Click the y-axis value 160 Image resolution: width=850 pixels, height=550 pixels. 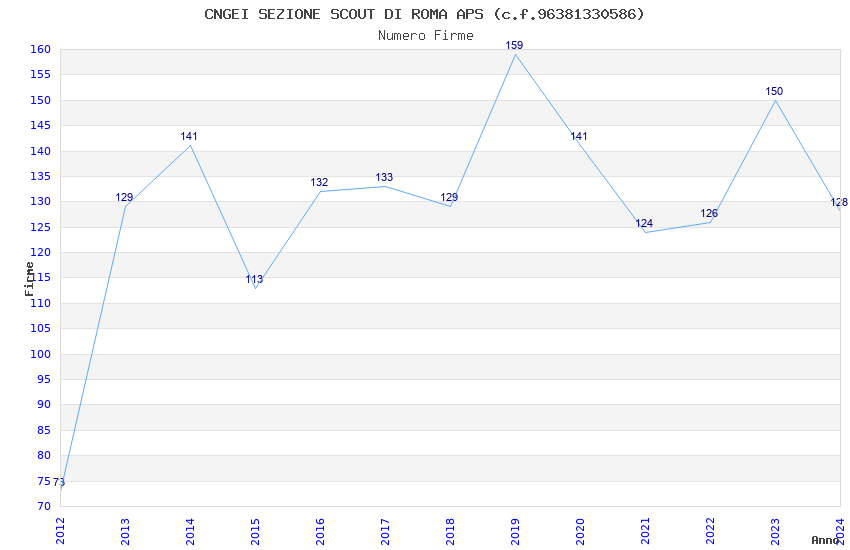click(x=41, y=49)
